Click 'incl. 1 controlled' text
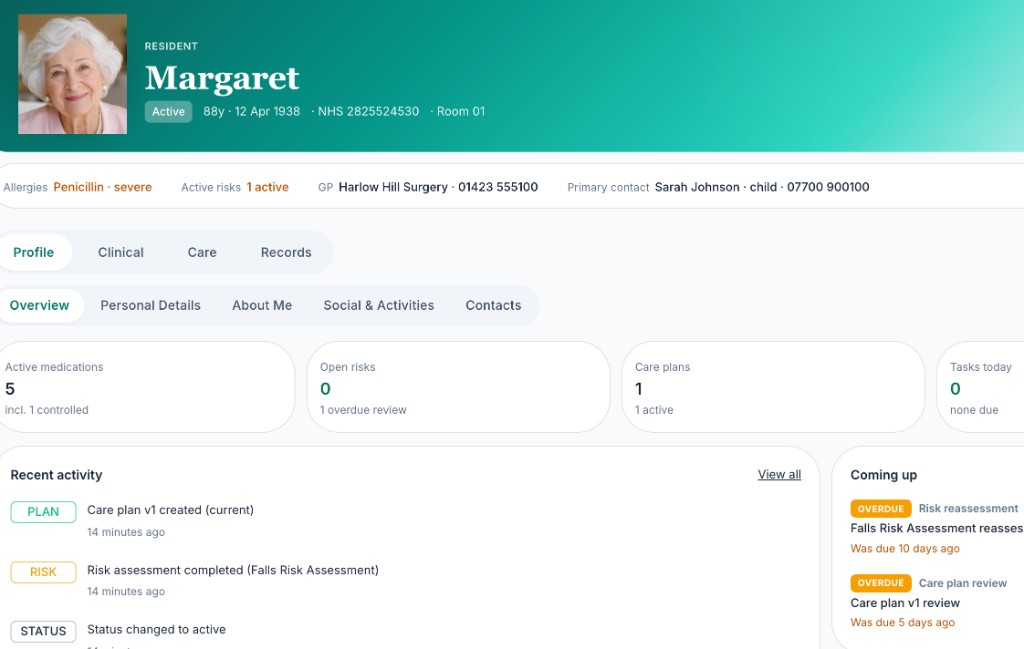Screen dimensions: 1024x649 [47, 410]
